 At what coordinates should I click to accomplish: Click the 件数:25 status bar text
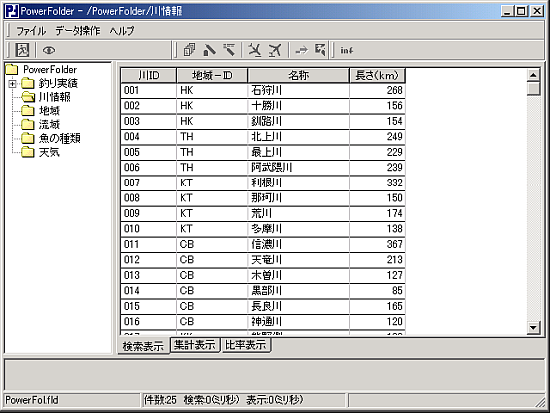(160, 400)
